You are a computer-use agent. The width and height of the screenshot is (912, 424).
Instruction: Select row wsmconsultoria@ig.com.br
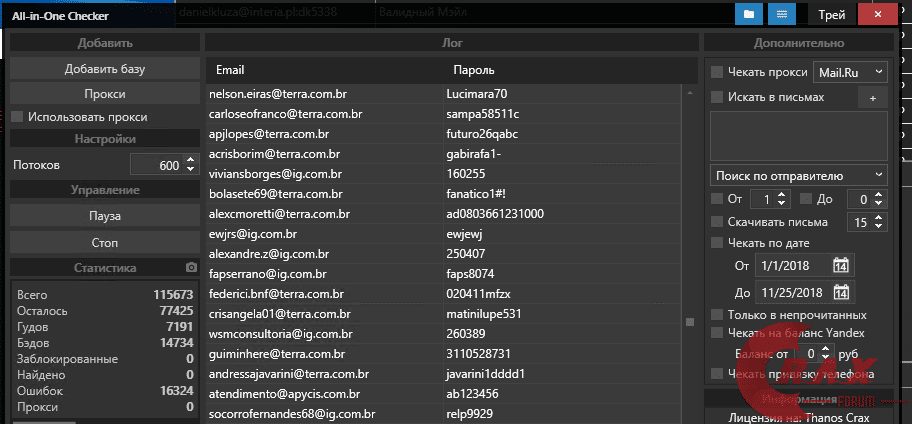(x=443, y=334)
